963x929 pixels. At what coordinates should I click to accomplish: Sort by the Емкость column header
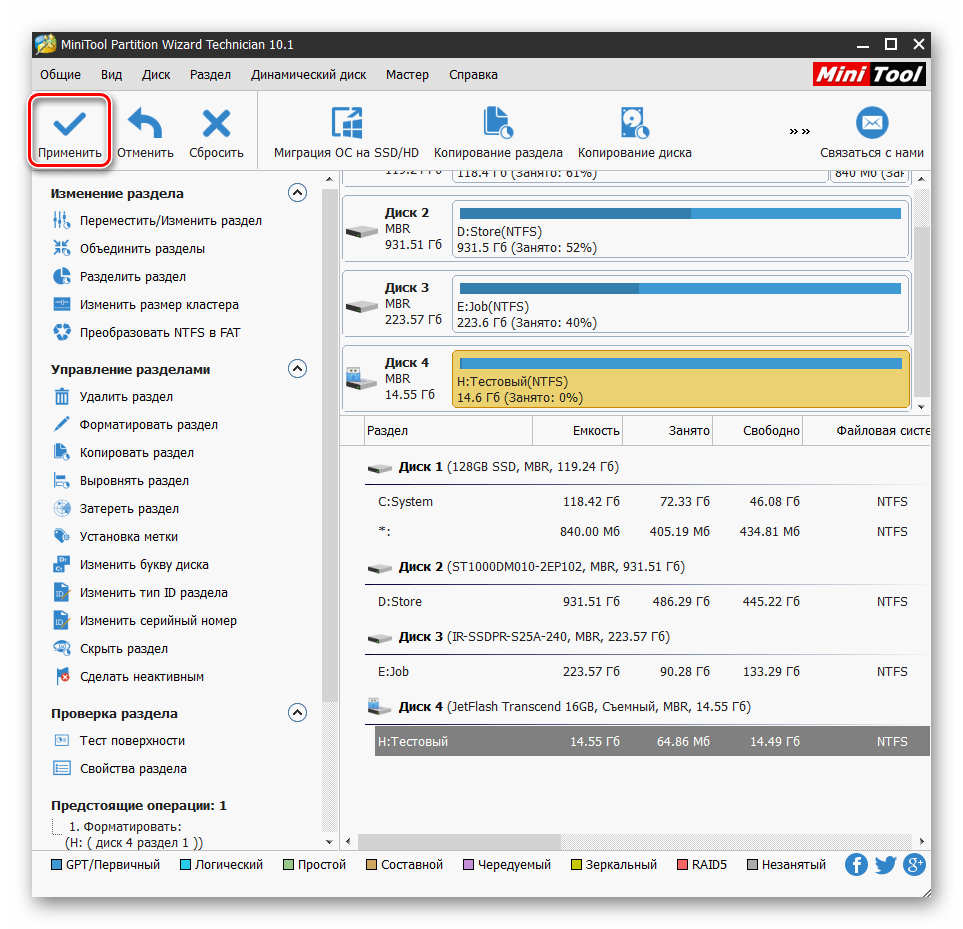tap(577, 431)
